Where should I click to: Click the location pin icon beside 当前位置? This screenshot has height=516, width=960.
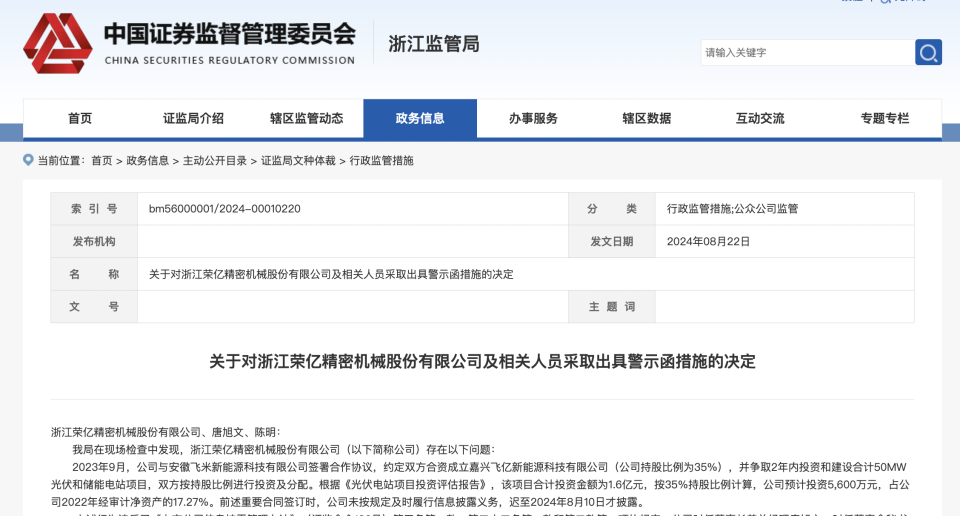tap(28, 160)
